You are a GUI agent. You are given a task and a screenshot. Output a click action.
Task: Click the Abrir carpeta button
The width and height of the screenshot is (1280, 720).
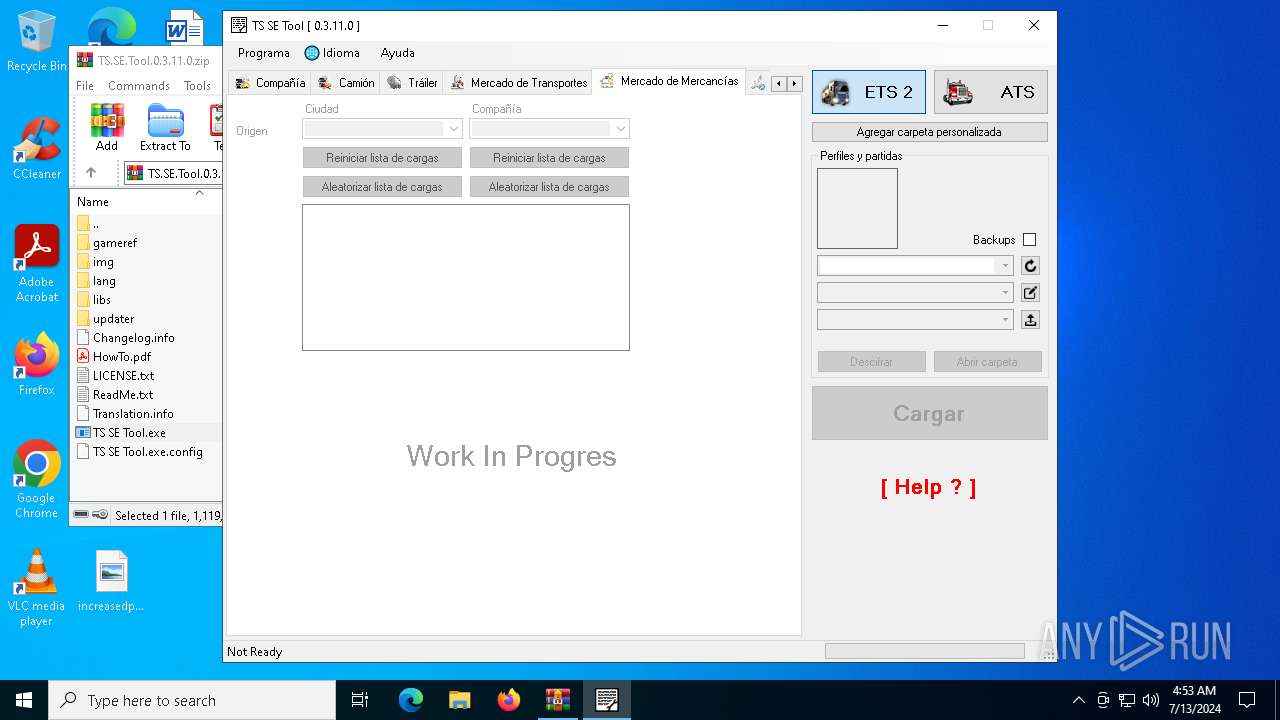coord(987,362)
